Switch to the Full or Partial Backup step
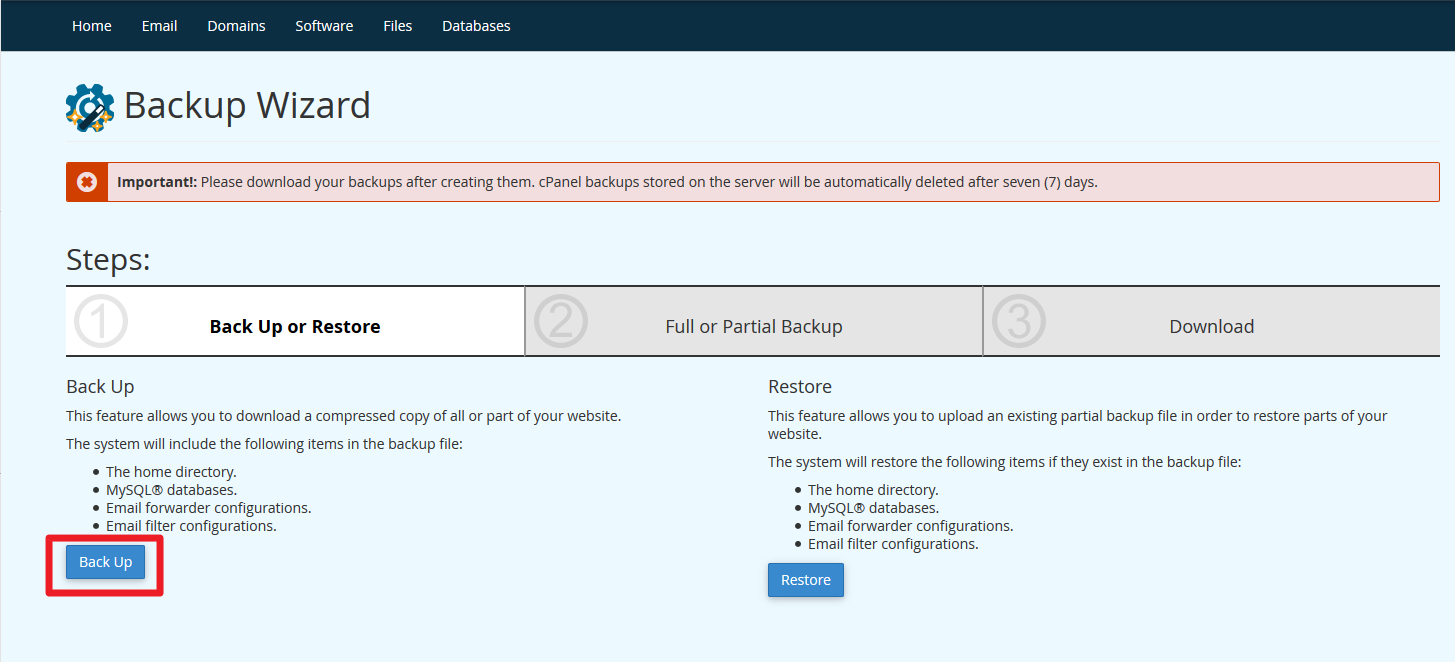 click(753, 327)
